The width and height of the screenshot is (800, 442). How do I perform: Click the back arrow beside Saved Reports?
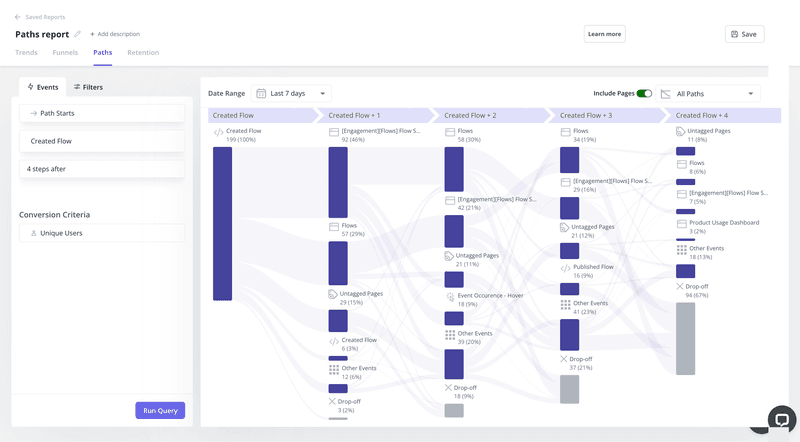(19, 17)
